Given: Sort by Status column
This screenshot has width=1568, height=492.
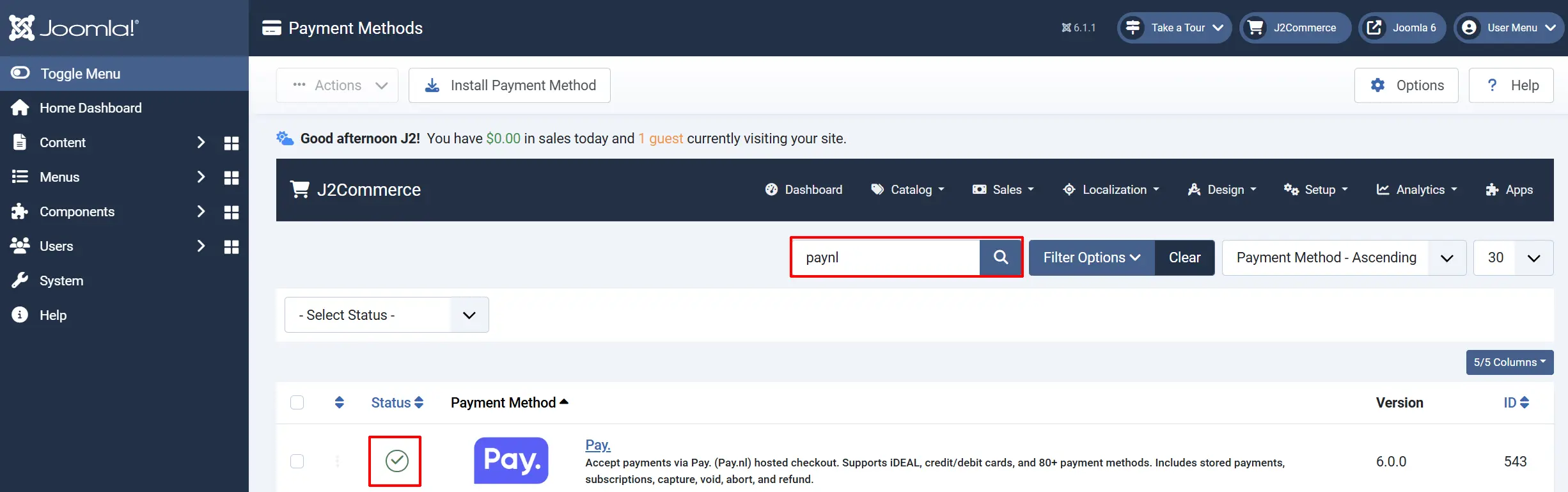Looking at the screenshot, I should coord(397,402).
